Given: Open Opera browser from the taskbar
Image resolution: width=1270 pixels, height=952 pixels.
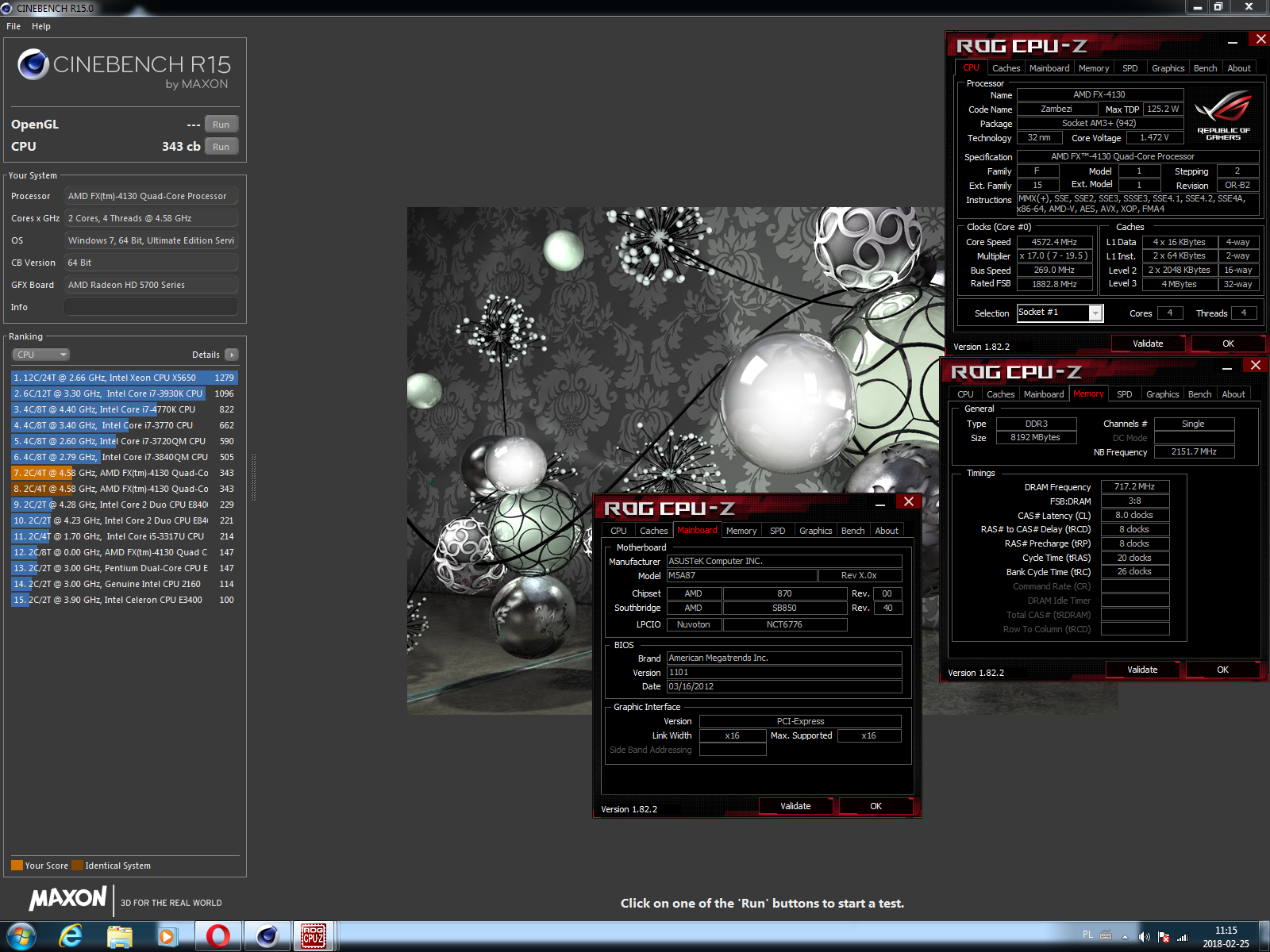Looking at the screenshot, I should 217,936.
